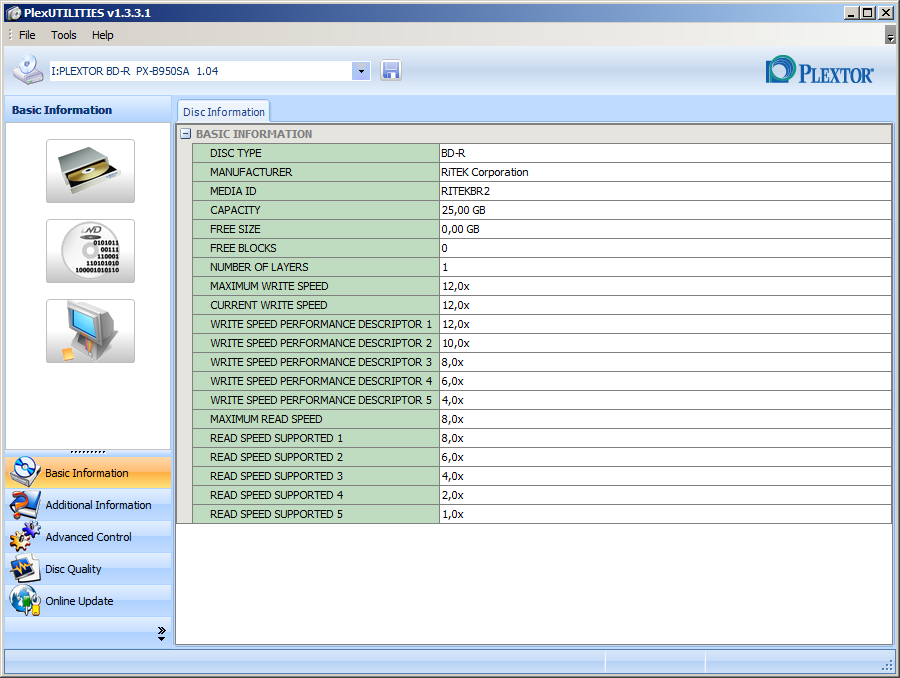
Task: Collapse the BASIC INFORMATION section
Action: click(185, 134)
